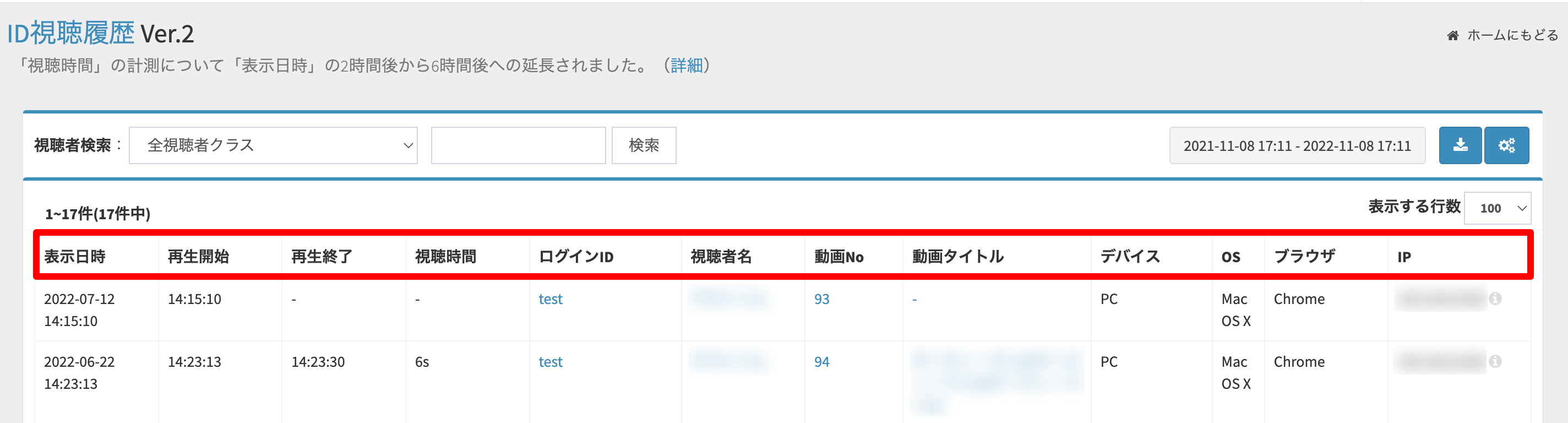Open video number 94 link

point(821,362)
